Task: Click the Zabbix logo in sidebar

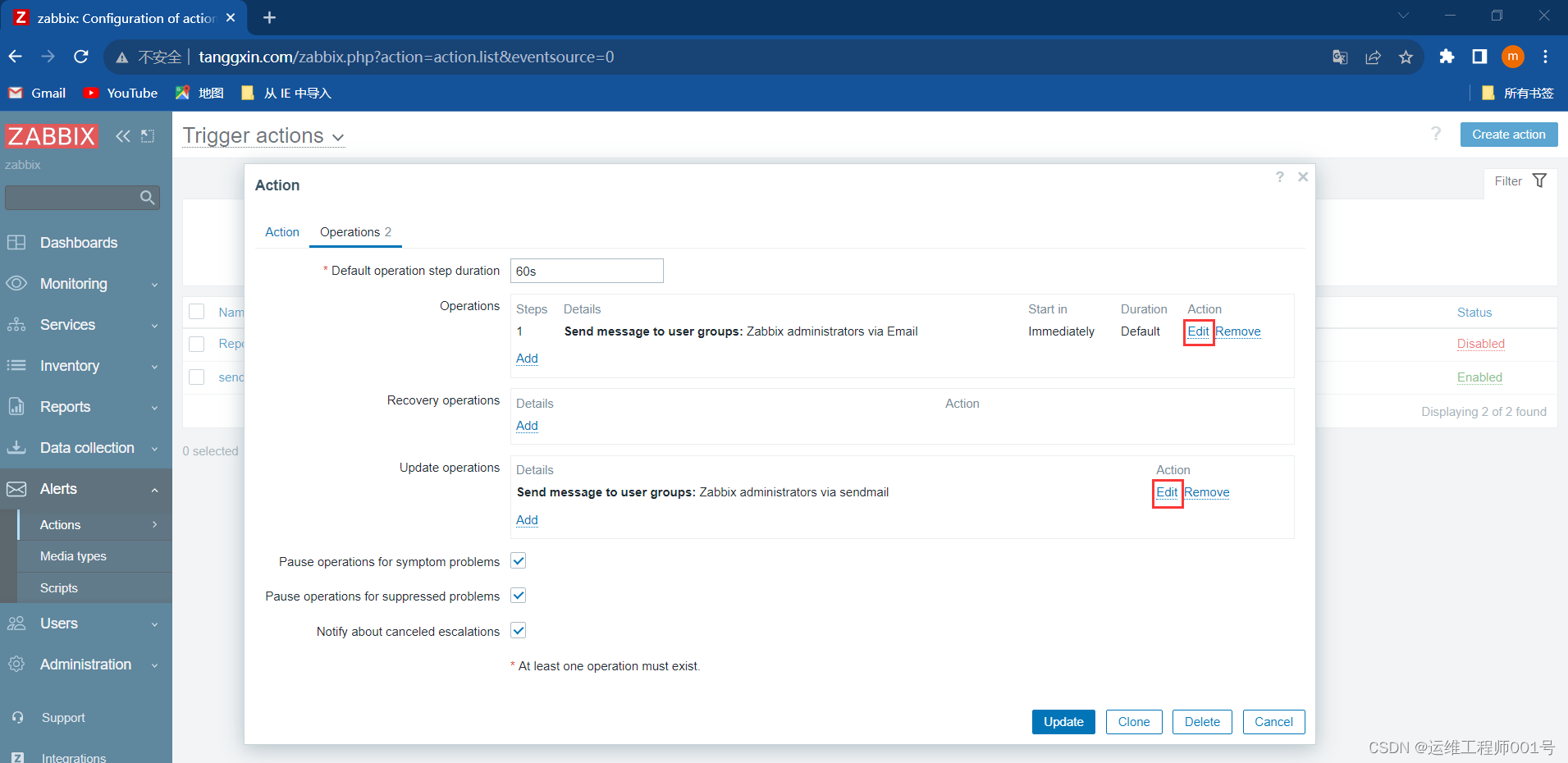Action: [51, 136]
